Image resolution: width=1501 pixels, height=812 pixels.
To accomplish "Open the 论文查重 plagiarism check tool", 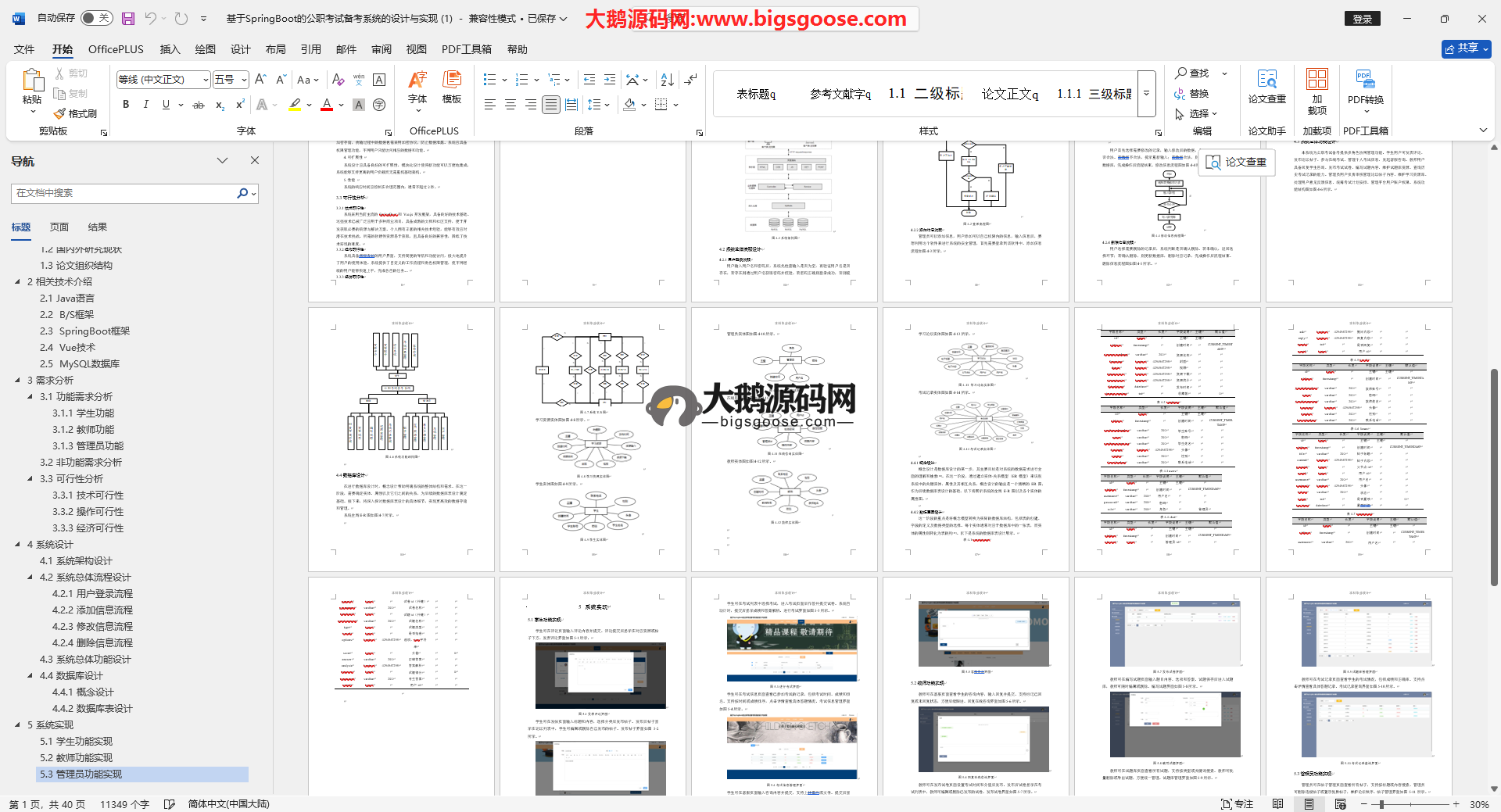I will [1266, 86].
